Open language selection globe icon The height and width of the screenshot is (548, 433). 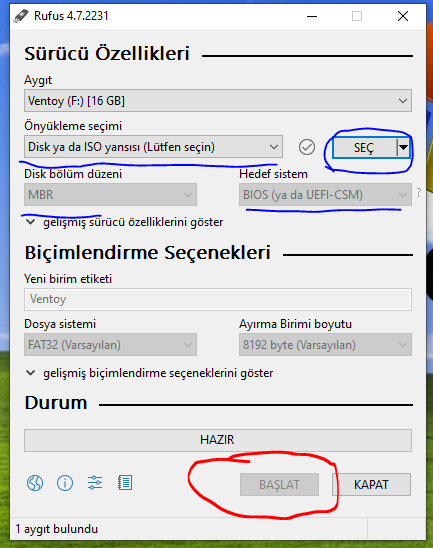[x=35, y=483]
